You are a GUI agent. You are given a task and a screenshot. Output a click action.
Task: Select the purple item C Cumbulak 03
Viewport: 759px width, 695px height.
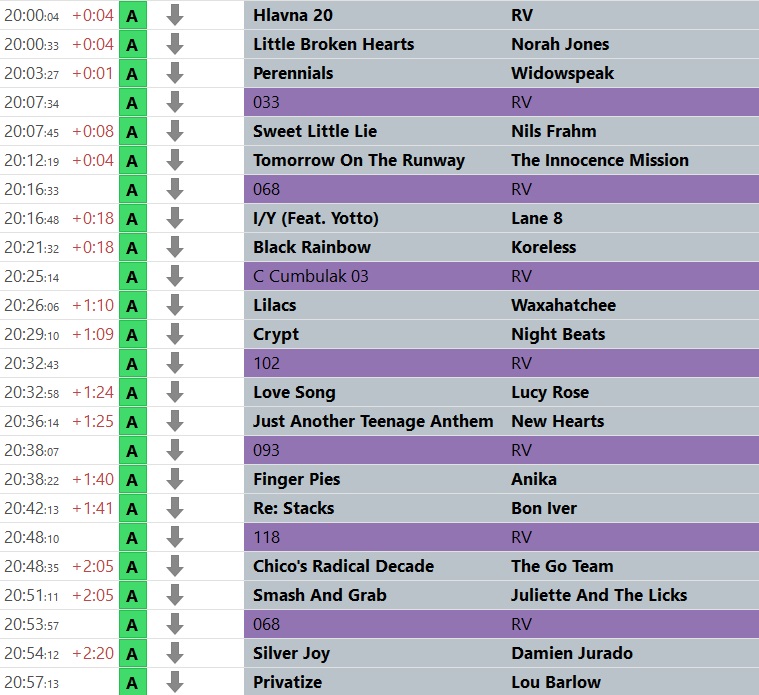point(311,276)
